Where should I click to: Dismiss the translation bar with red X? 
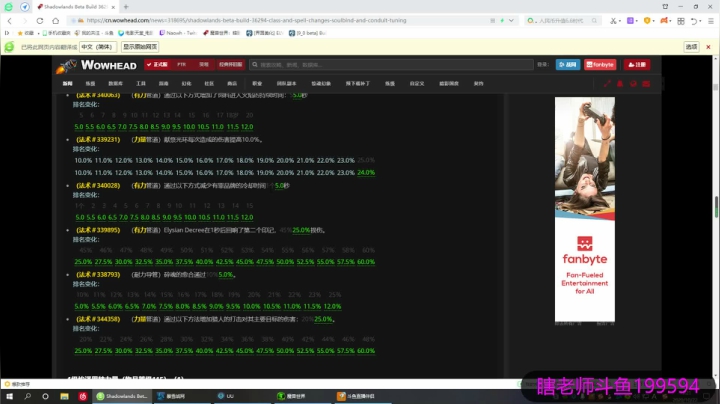coord(708,47)
